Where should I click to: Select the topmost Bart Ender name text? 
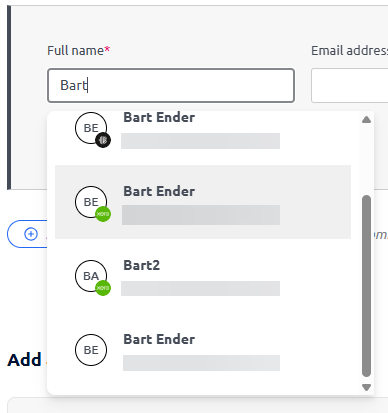(x=159, y=117)
